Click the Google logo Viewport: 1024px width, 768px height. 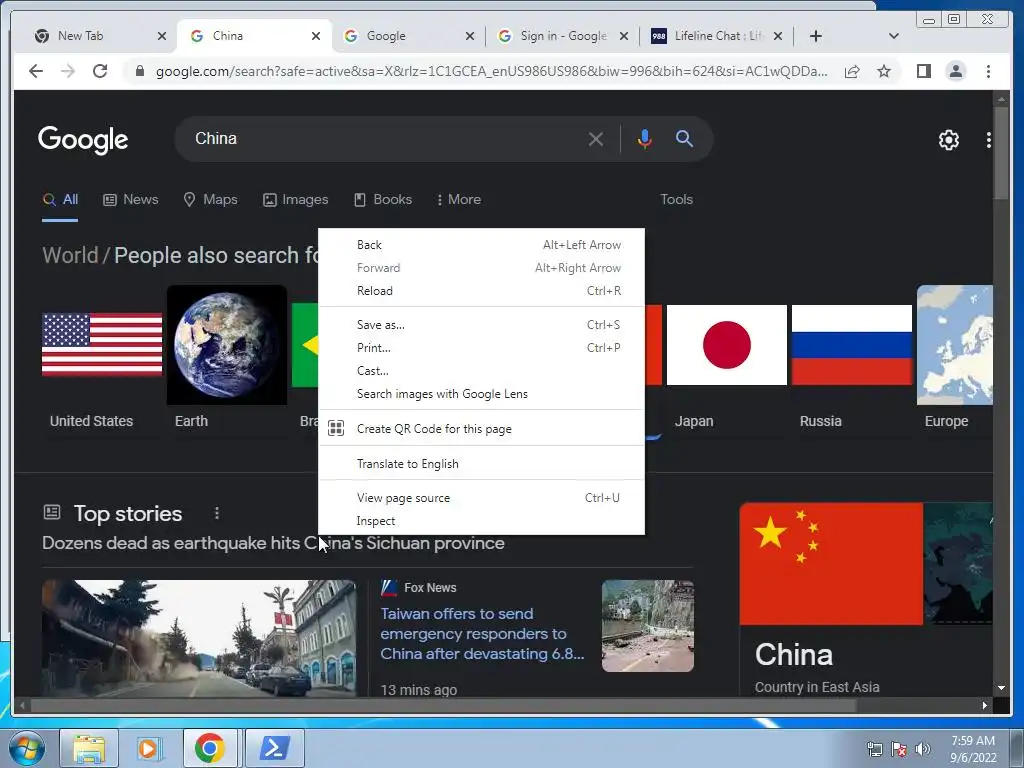(83, 139)
